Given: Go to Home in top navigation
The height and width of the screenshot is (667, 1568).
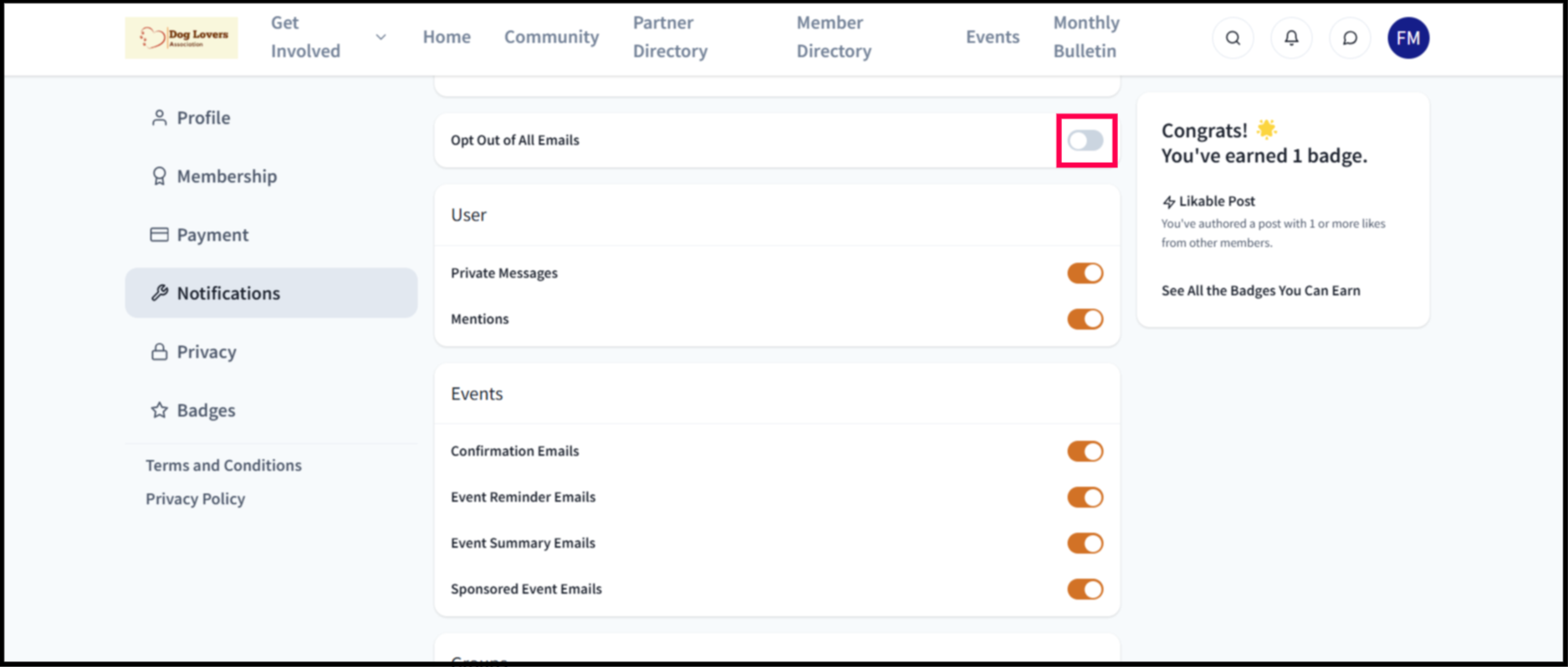Looking at the screenshot, I should click(x=447, y=37).
